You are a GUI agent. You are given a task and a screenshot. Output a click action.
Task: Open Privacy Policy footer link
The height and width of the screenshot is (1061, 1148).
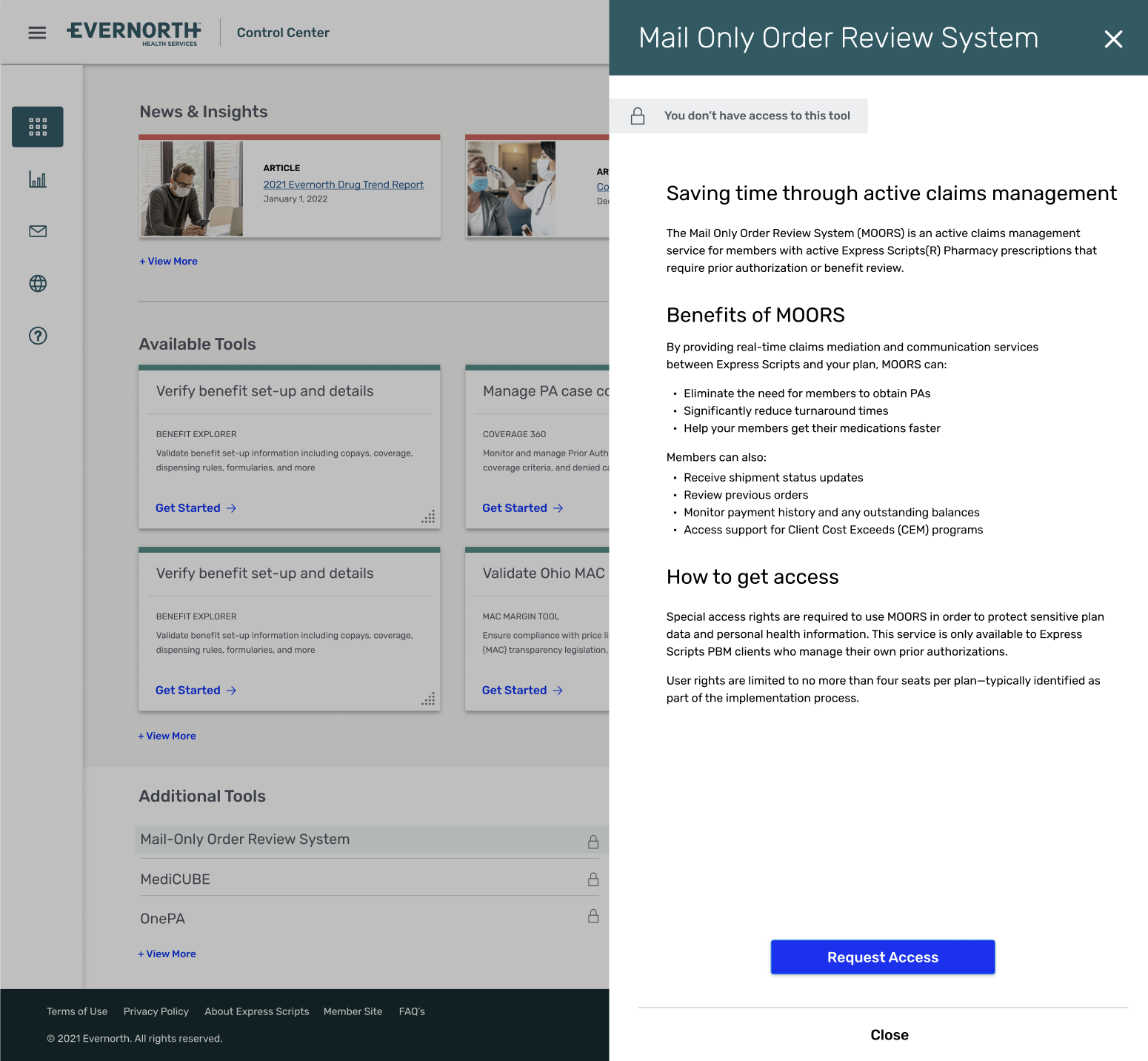(x=156, y=1011)
